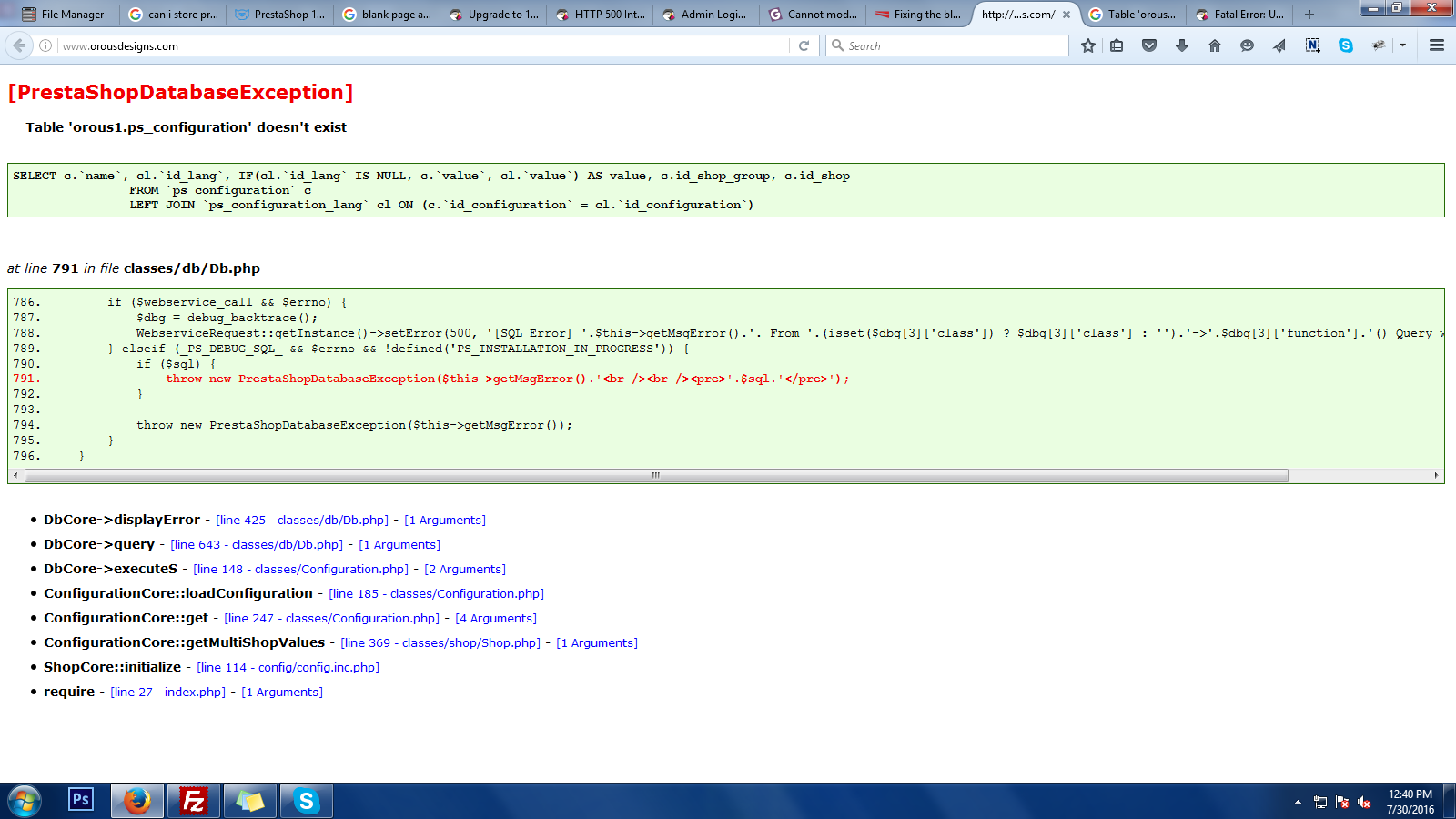Reload the current page
Image resolution: width=1456 pixels, height=819 pixels.
pos(804,45)
